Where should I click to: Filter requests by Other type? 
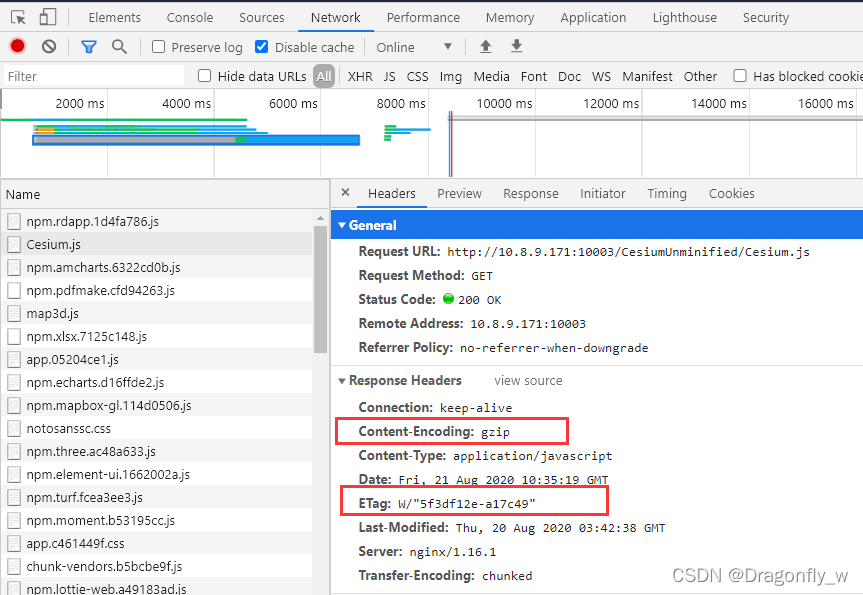[x=701, y=77]
